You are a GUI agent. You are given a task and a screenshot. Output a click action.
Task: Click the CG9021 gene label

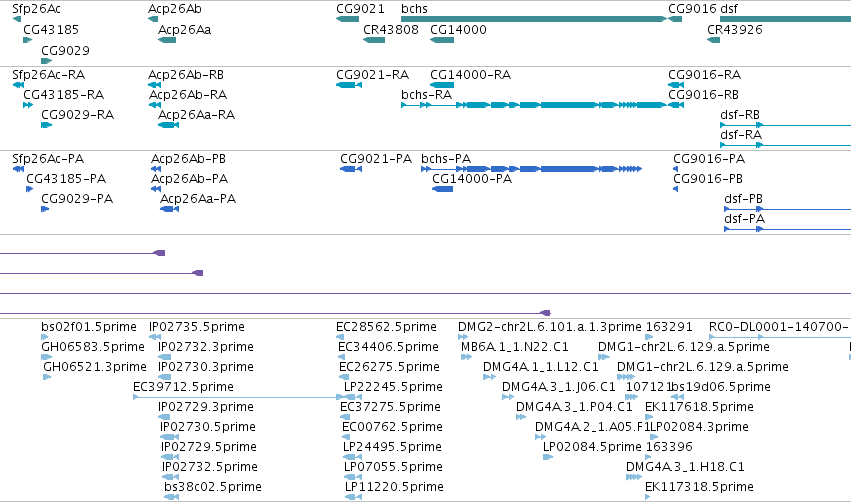360,9
